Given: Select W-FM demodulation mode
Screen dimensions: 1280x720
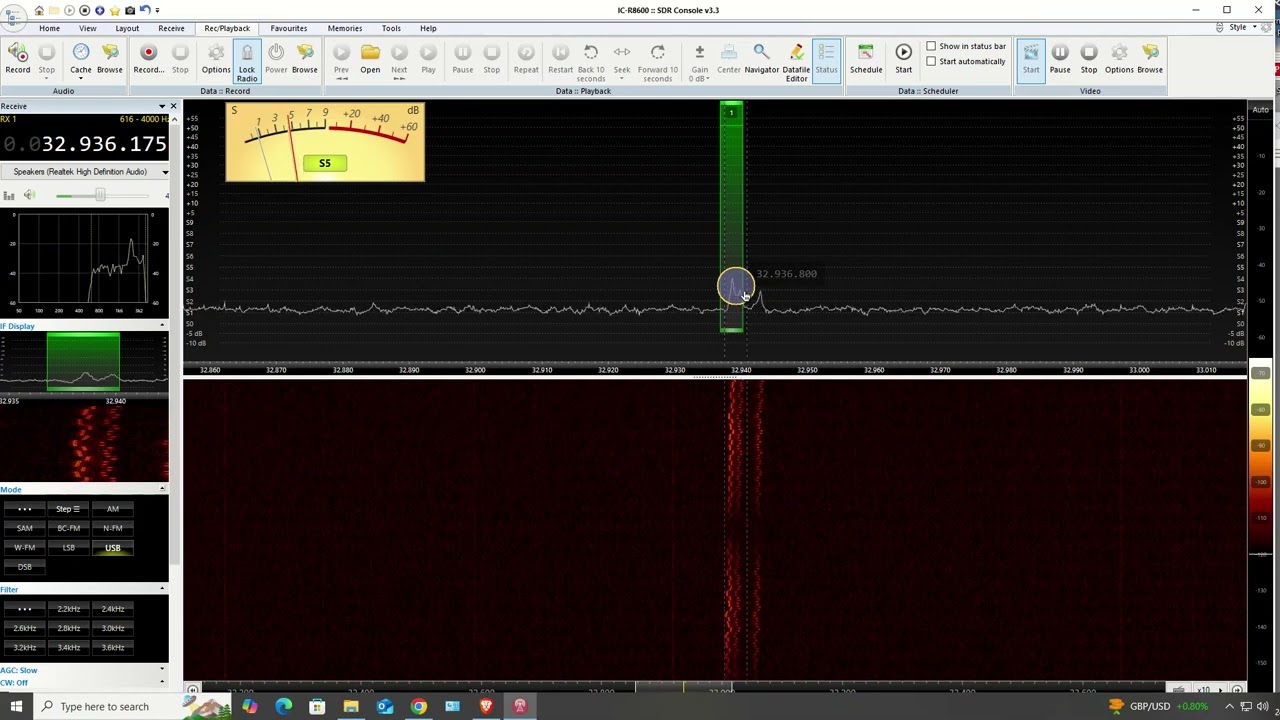Looking at the screenshot, I should (x=25, y=548).
